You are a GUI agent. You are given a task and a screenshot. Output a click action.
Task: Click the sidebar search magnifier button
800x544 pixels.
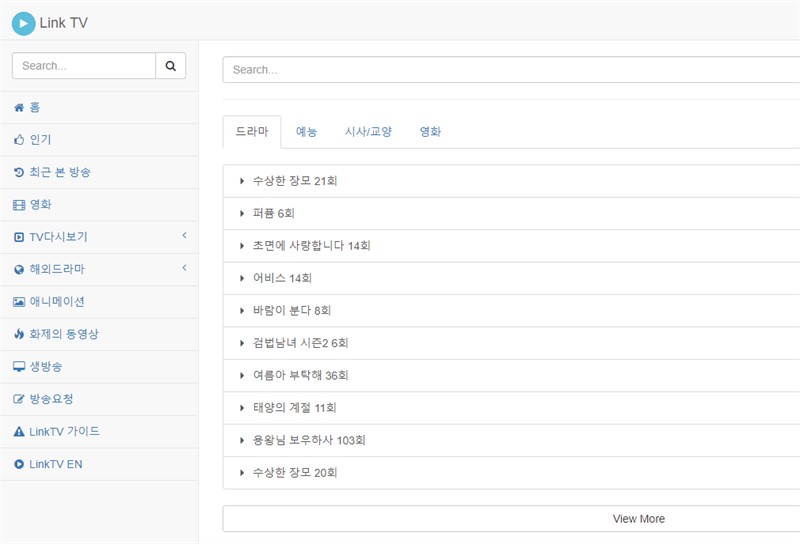click(170, 66)
